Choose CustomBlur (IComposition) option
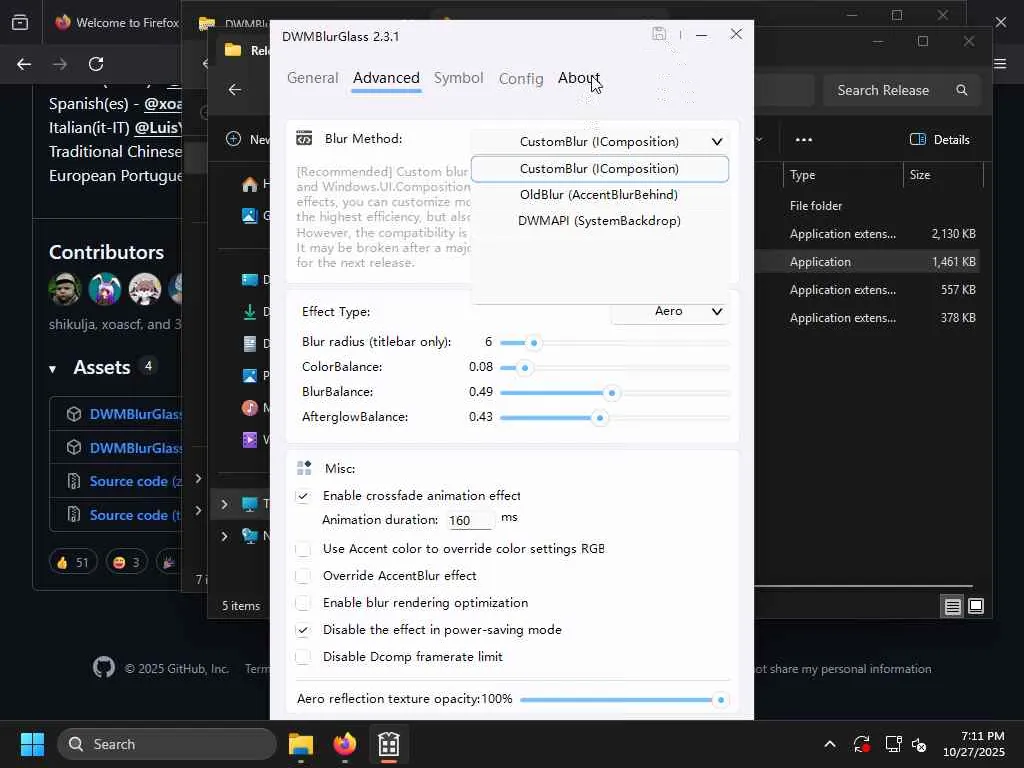This screenshot has width=1024, height=768. click(x=600, y=169)
